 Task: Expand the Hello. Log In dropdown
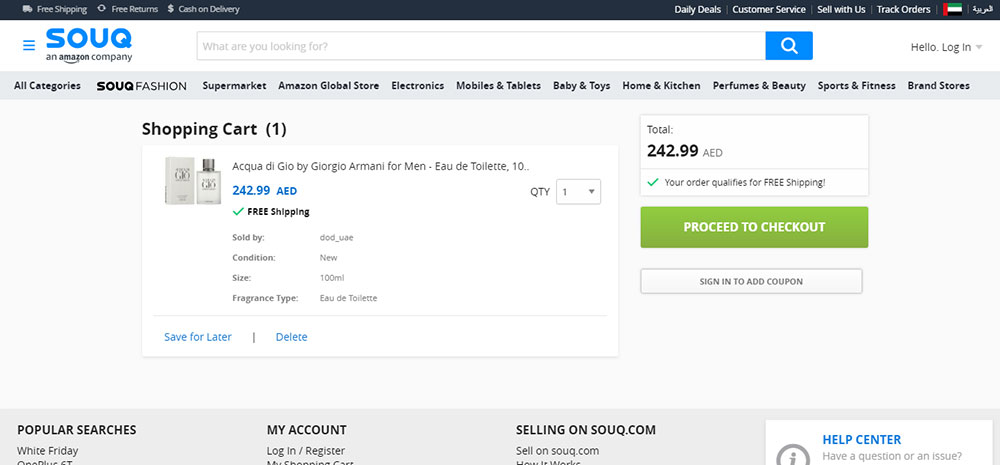[946, 47]
